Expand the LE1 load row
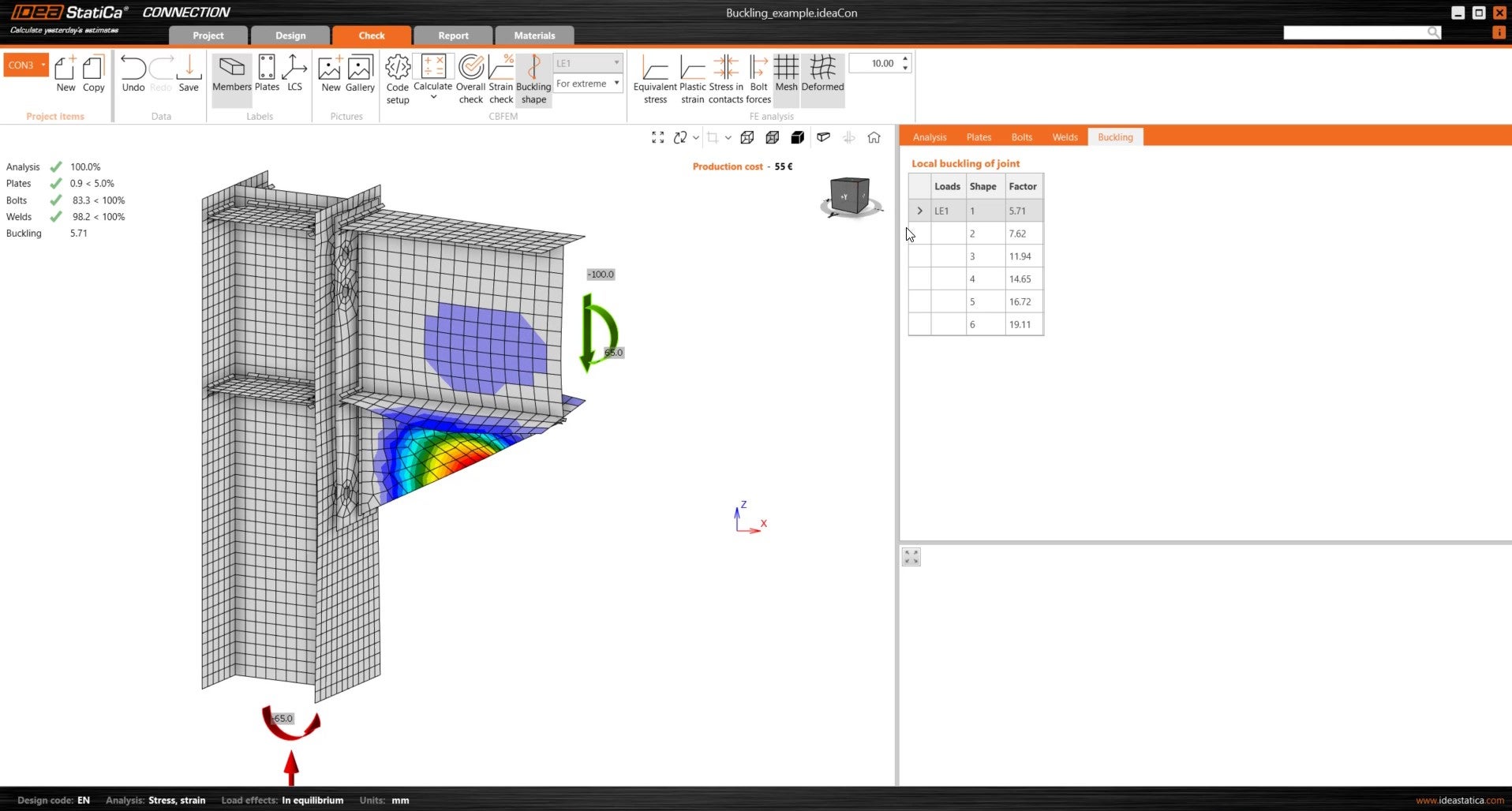The height and width of the screenshot is (811, 1512). [919, 211]
